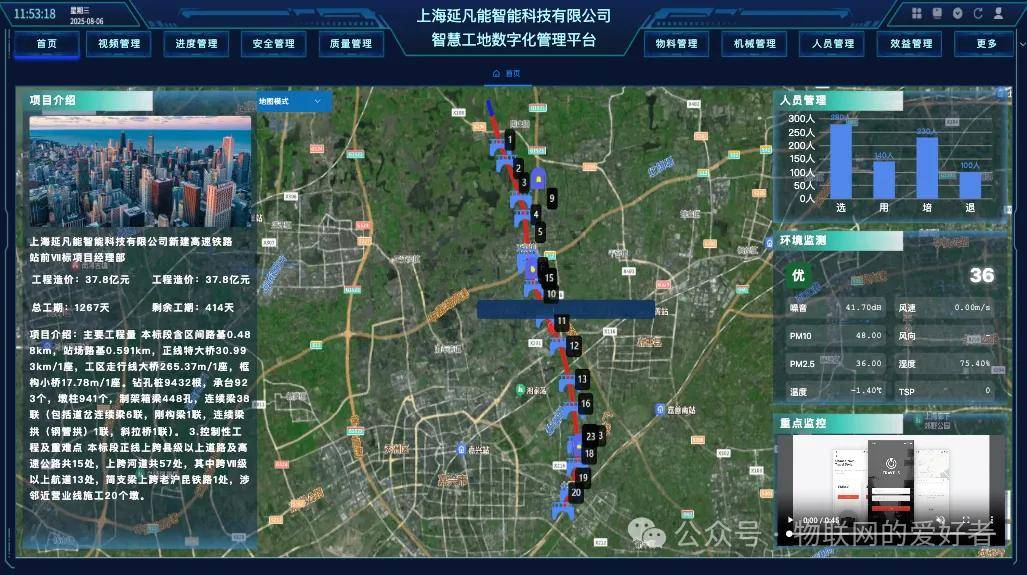Open the grid apps icon in header

click(916, 13)
